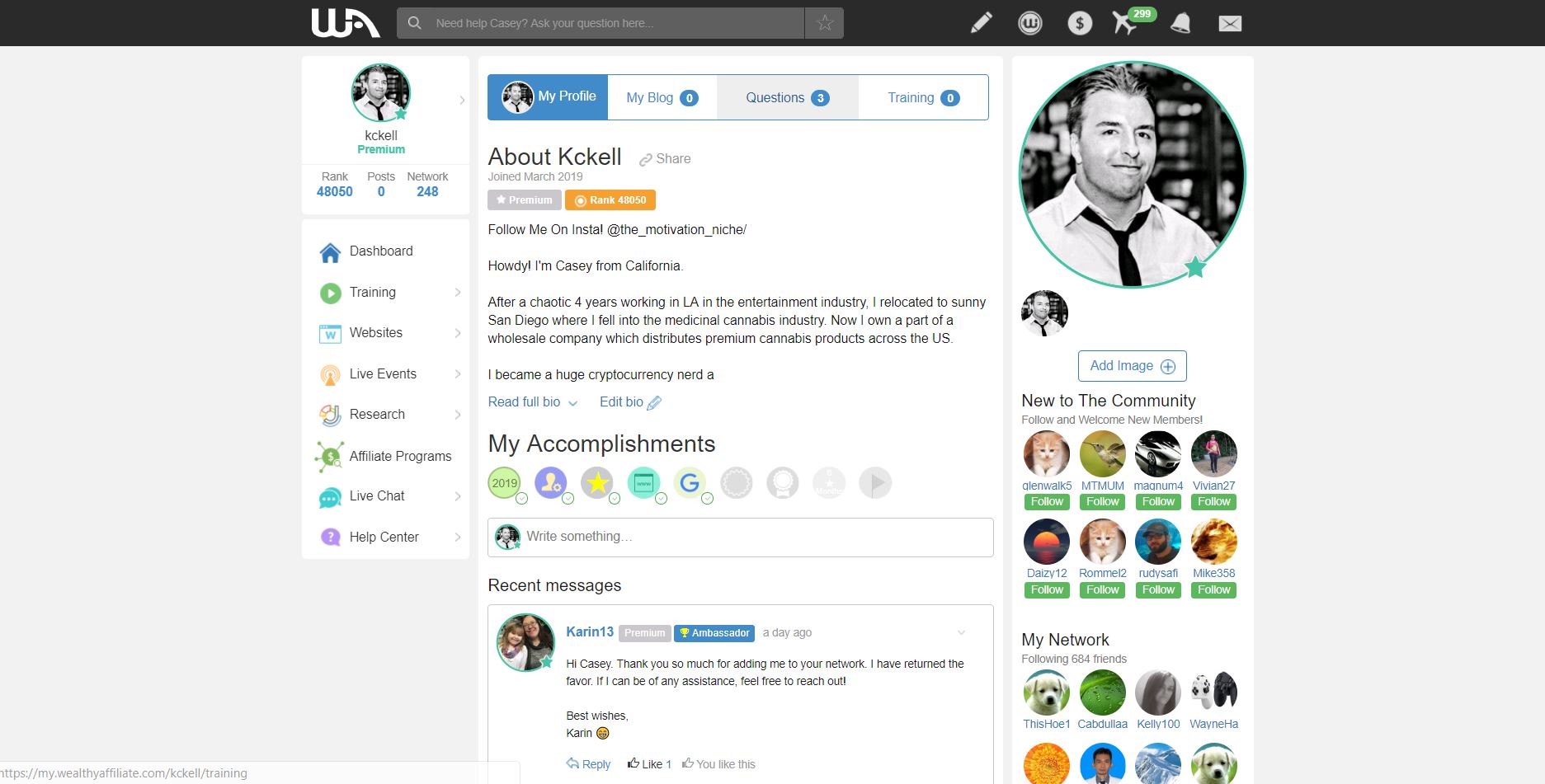Click the Live Chat bubble icon
This screenshot has height=784, width=1545.
(330, 497)
